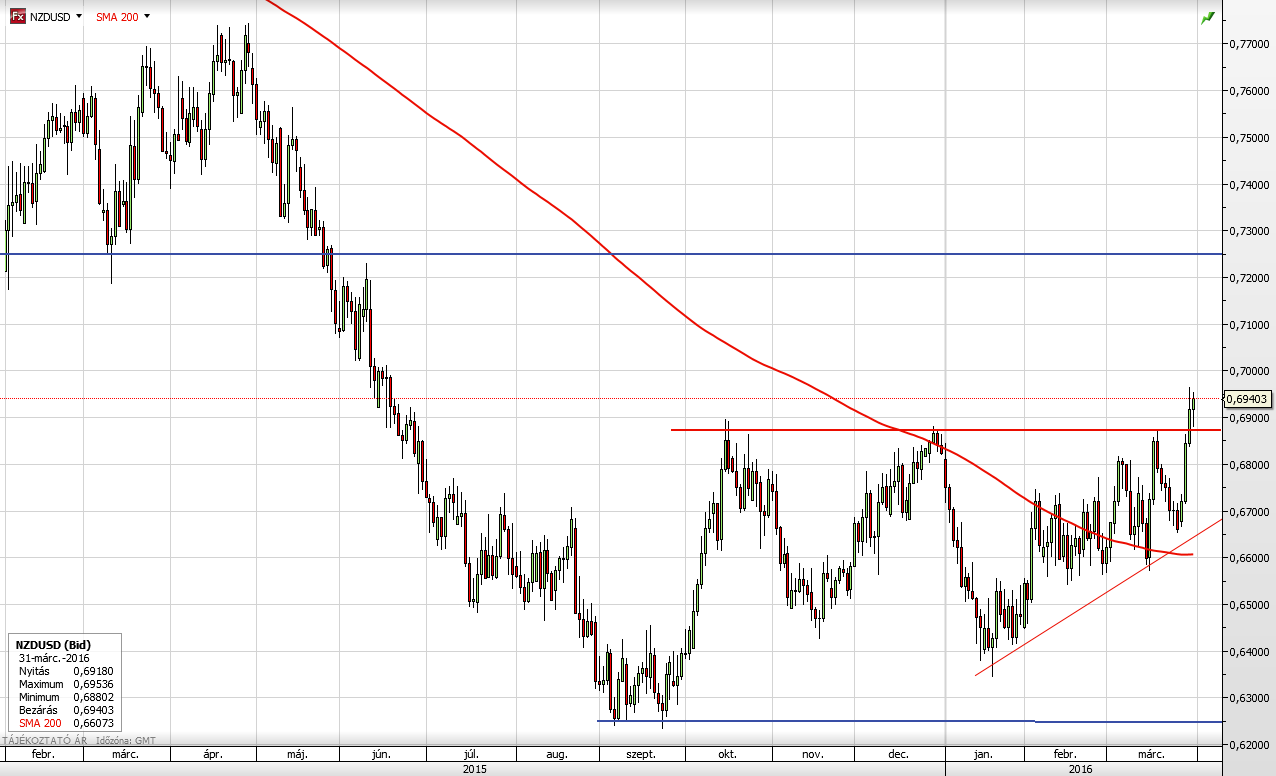Click the dec. month label on time axis
This screenshot has width=1276, height=776.
click(x=897, y=755)
